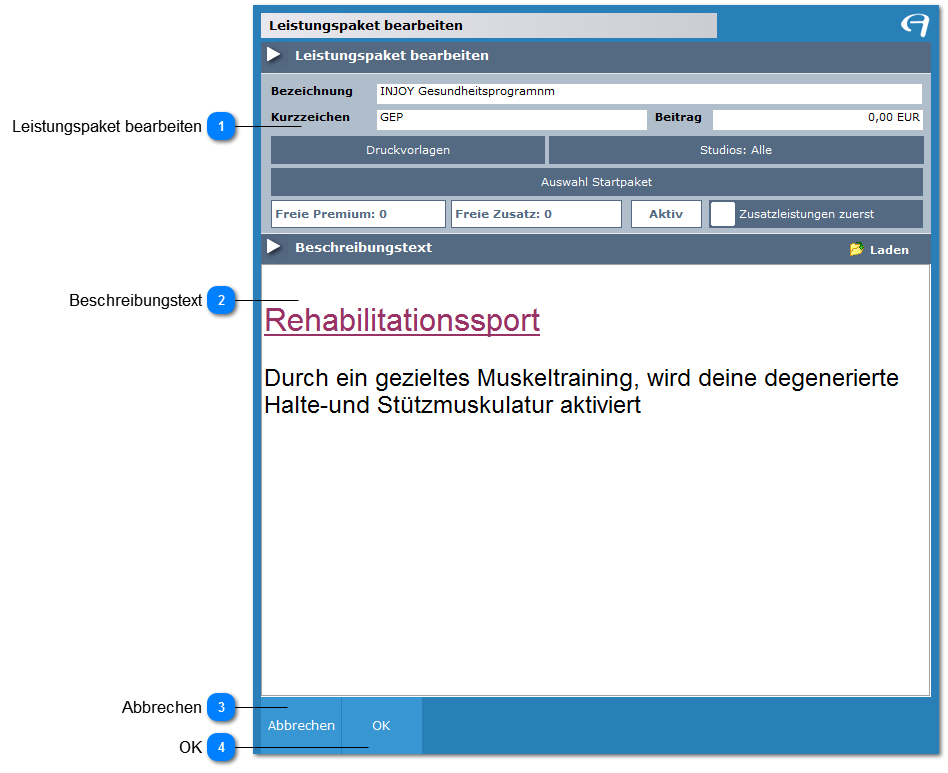Select the Freie Zusatz: 0 field
948x773 pixels.
pos(536,214)
